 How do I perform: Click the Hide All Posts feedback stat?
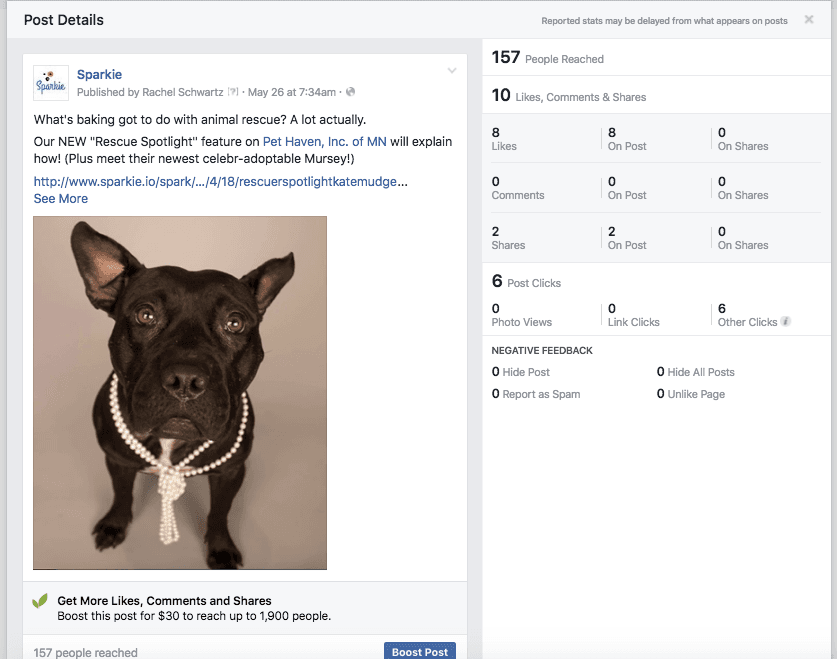click(x=695, y=372)
